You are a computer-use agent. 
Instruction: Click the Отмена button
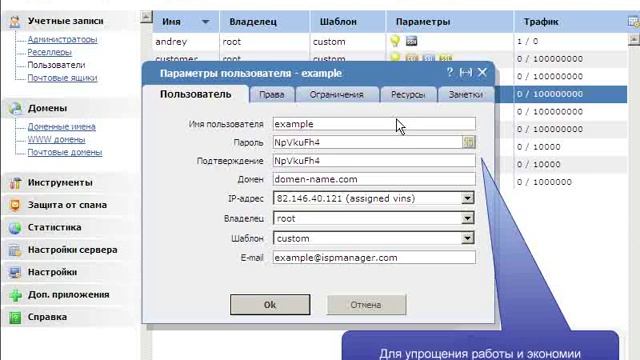point(366,305)
